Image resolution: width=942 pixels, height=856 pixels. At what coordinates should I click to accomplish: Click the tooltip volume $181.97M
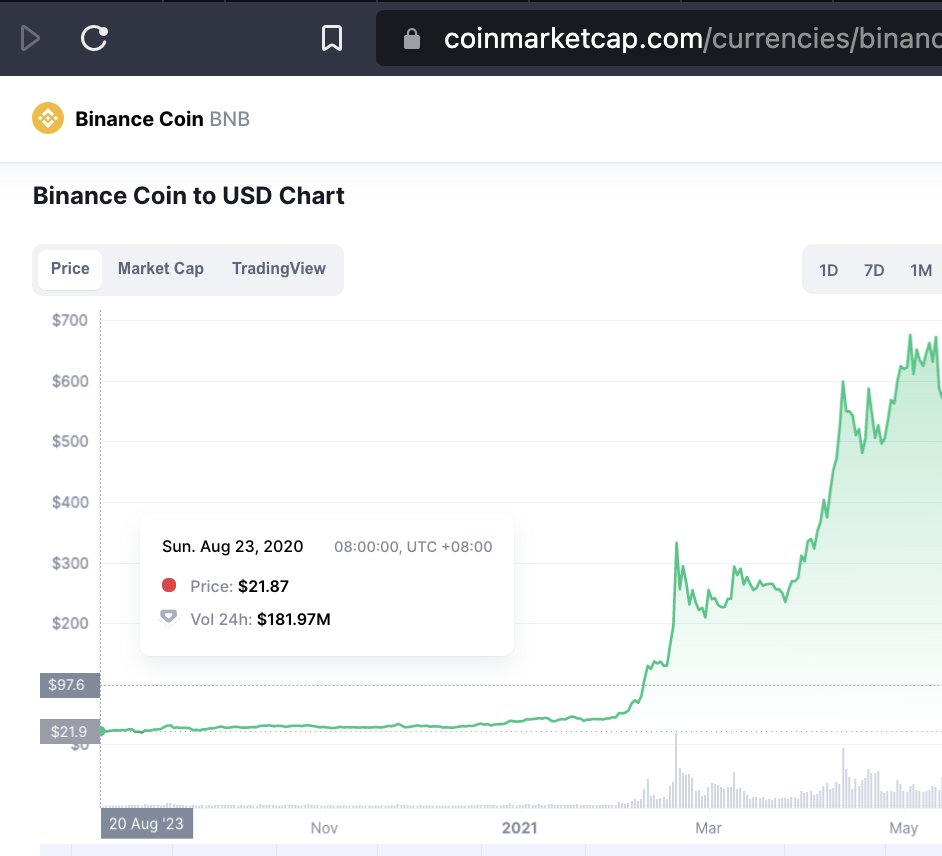click(x=294, y=619)
